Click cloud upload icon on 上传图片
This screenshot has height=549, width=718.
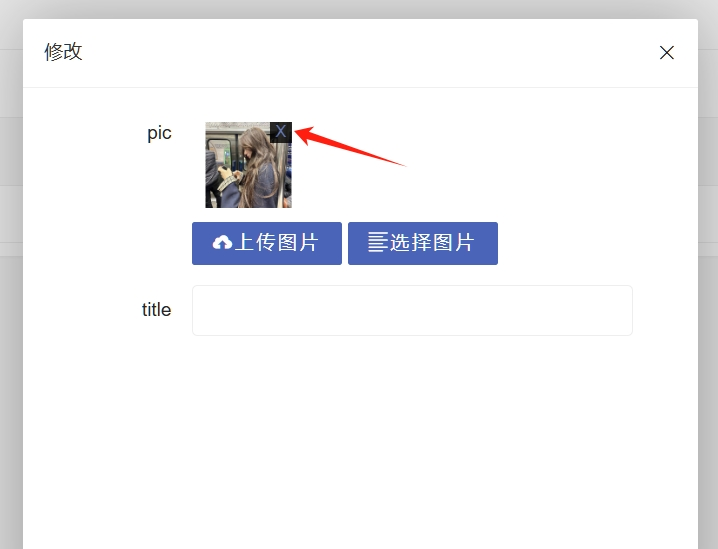pyautogui.click(x=223, y=242)
